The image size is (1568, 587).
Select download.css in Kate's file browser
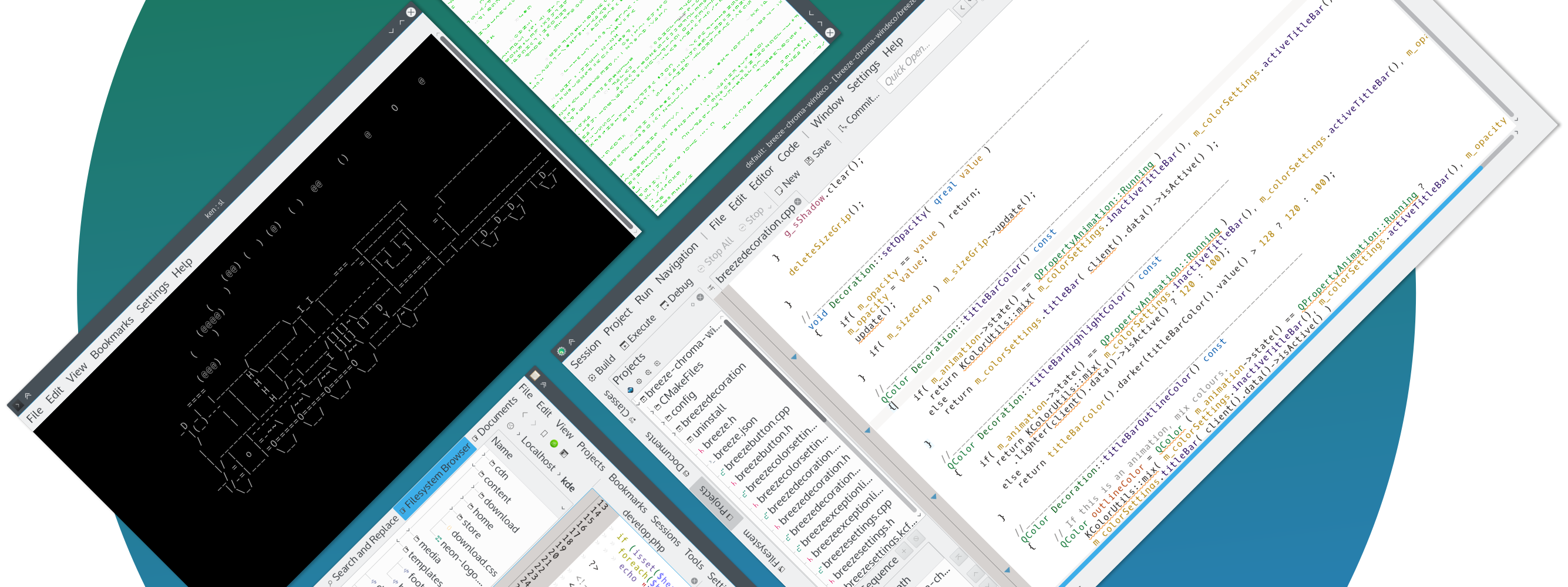tap(473, 554)
